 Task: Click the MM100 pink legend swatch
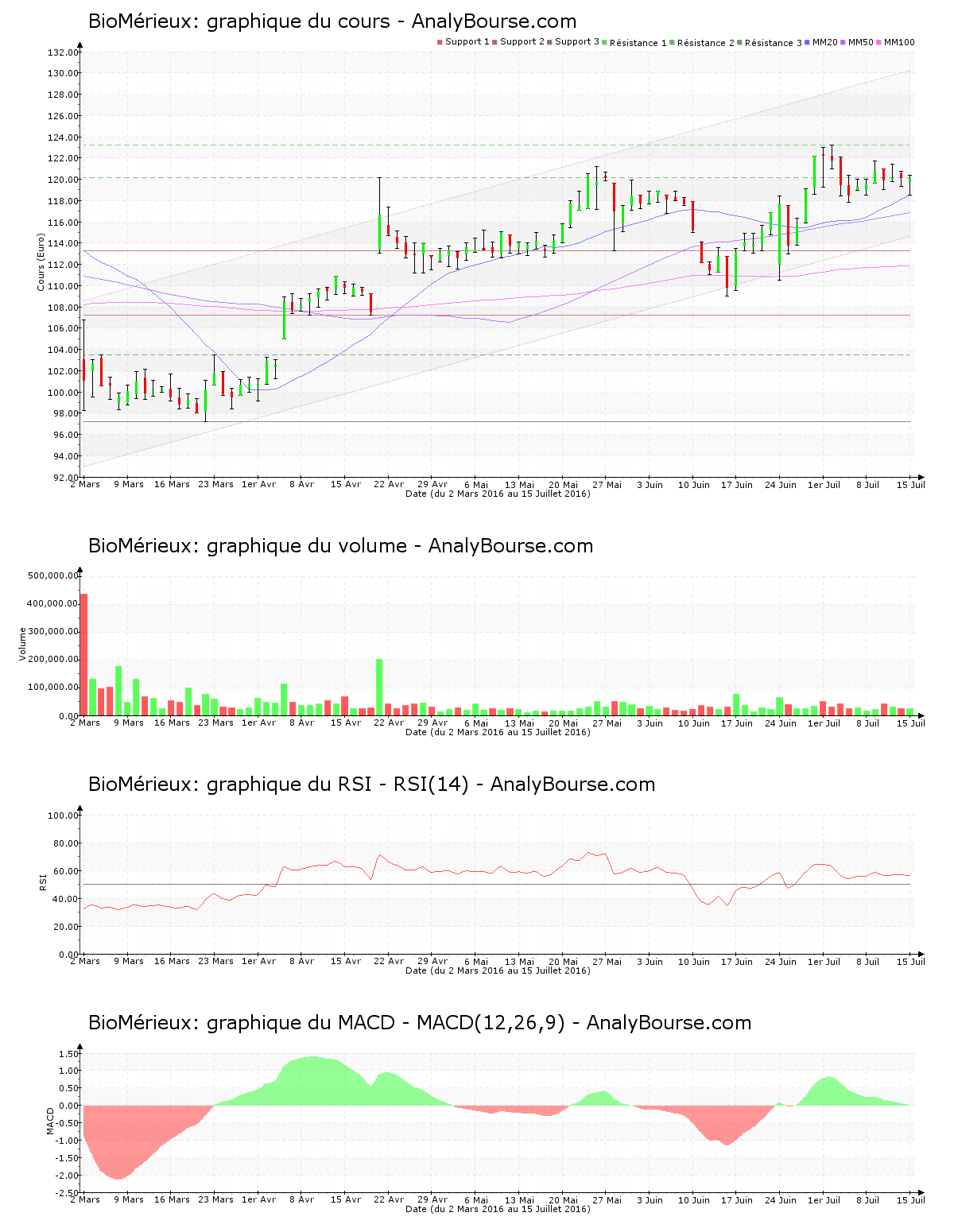pyautogui.click(x=879, y=42)
